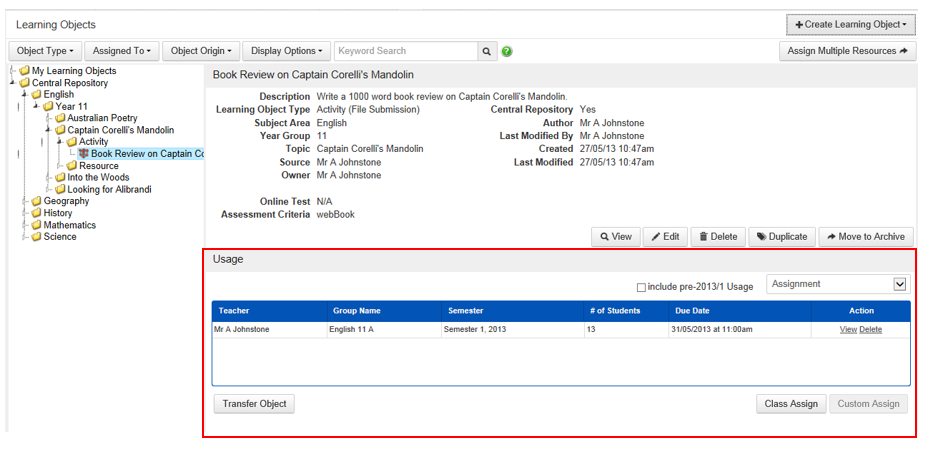
Task: Click the View link in Action column
Action: 847,329
